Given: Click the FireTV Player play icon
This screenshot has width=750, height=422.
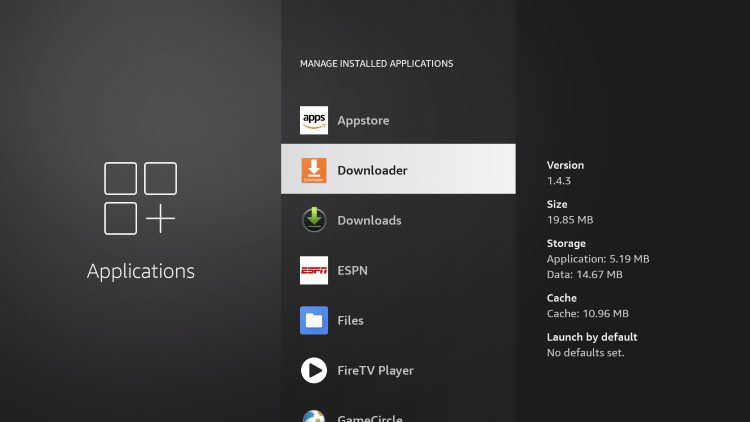Looking at the screenshot, I should 314,370.
